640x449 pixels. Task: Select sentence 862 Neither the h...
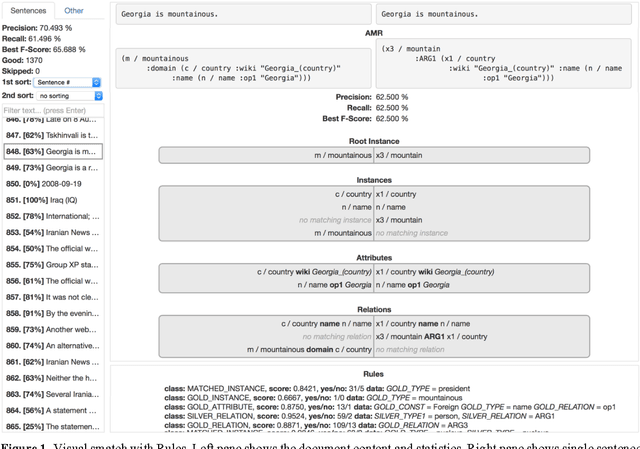pyautogui.click(x=51, y=378)
